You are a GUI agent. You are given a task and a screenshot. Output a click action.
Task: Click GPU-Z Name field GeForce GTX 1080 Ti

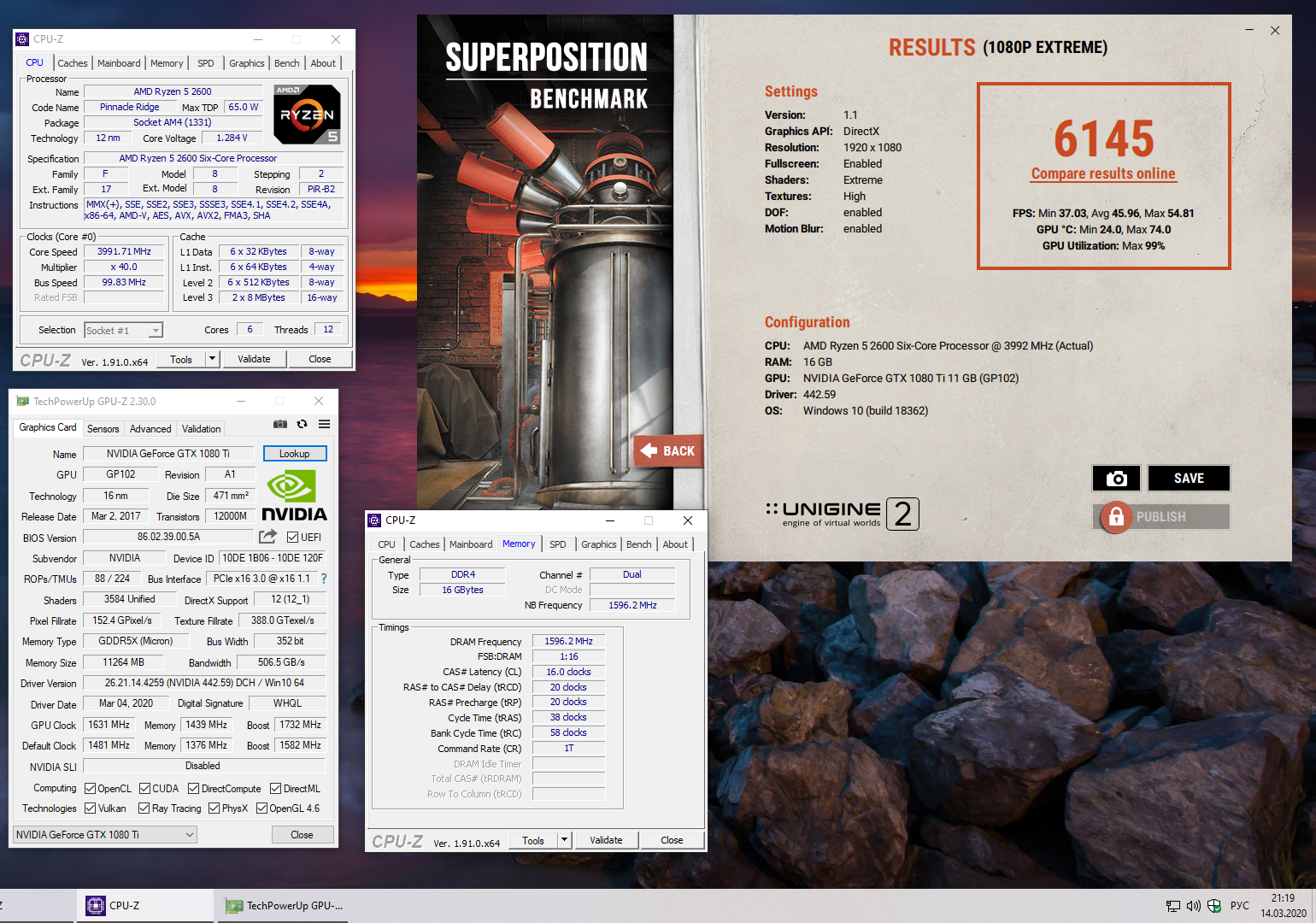168,454
